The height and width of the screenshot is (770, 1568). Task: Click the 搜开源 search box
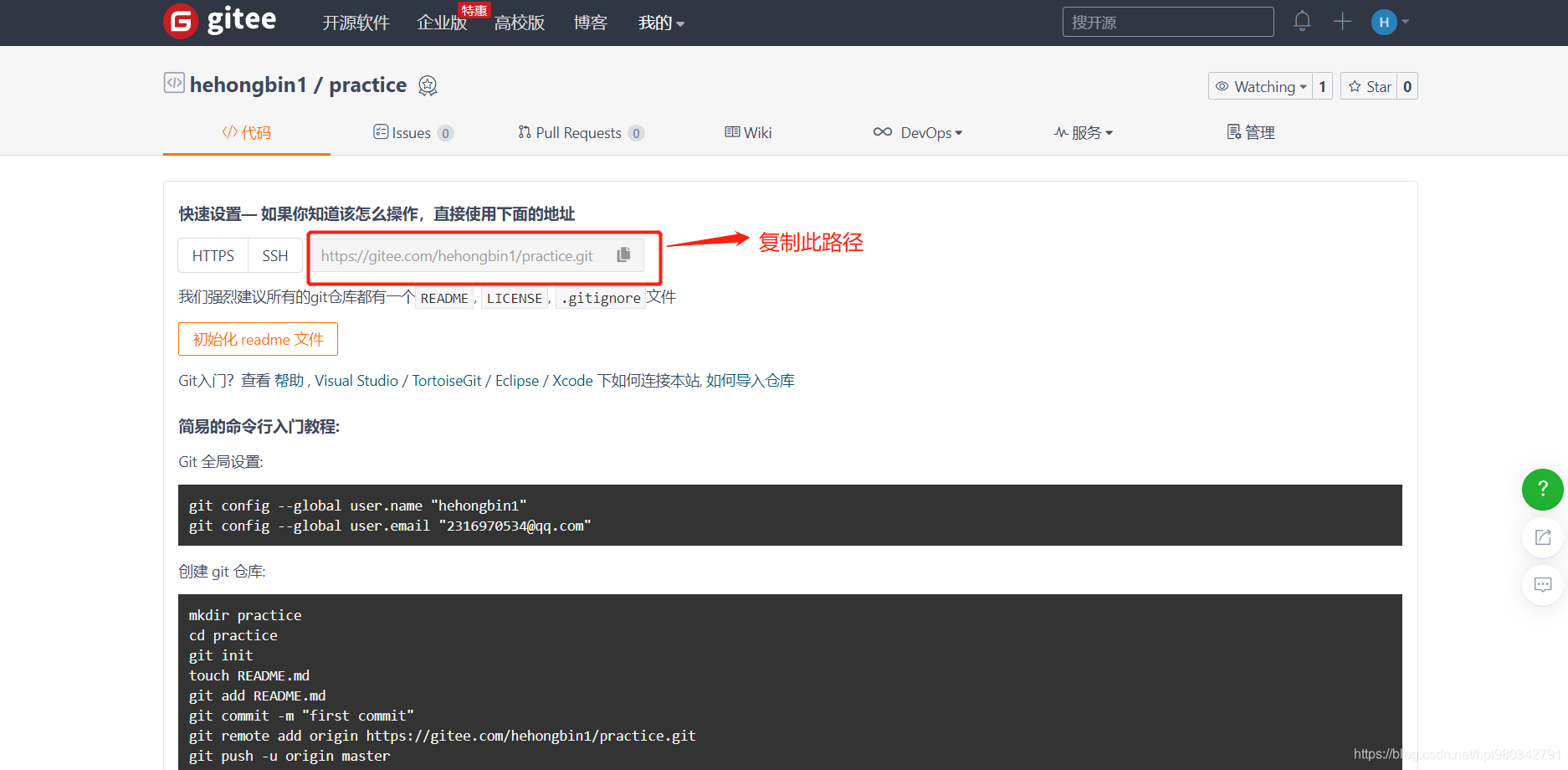[x=1168, y=22]
